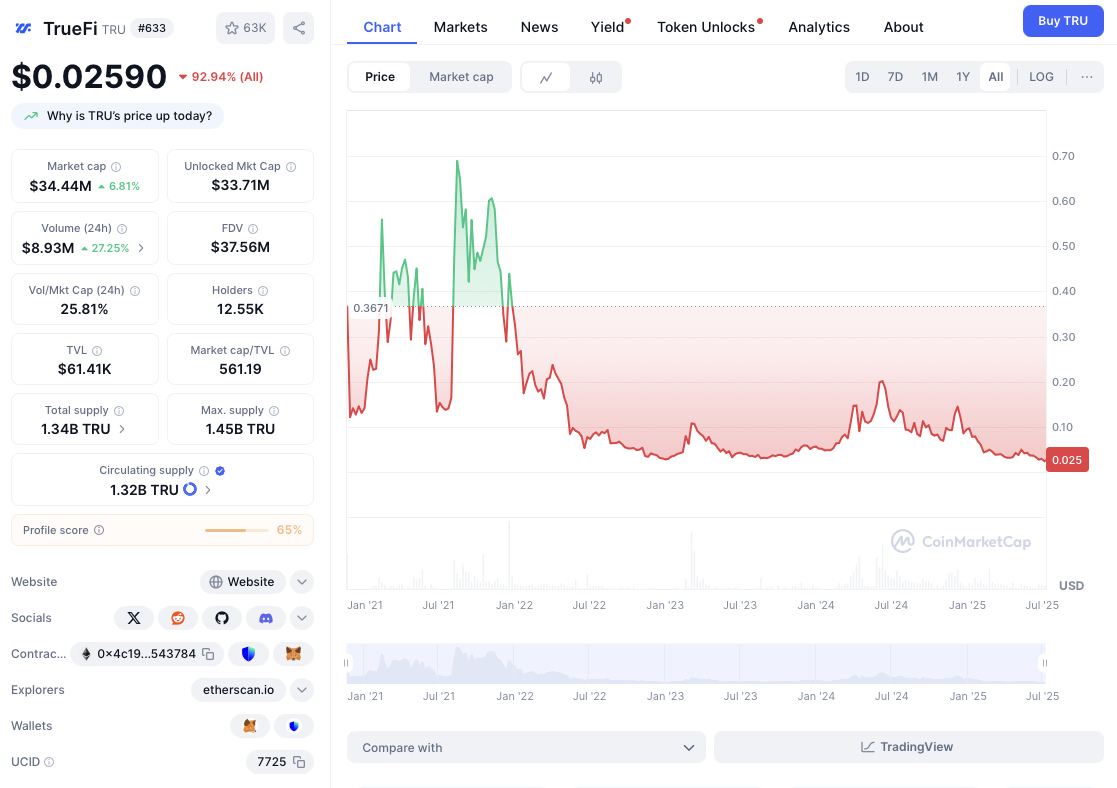The height and width of the screenshot is (788, 1117).
Task: Expand the Website dropdown chevron
Action: tap(302, 582)
